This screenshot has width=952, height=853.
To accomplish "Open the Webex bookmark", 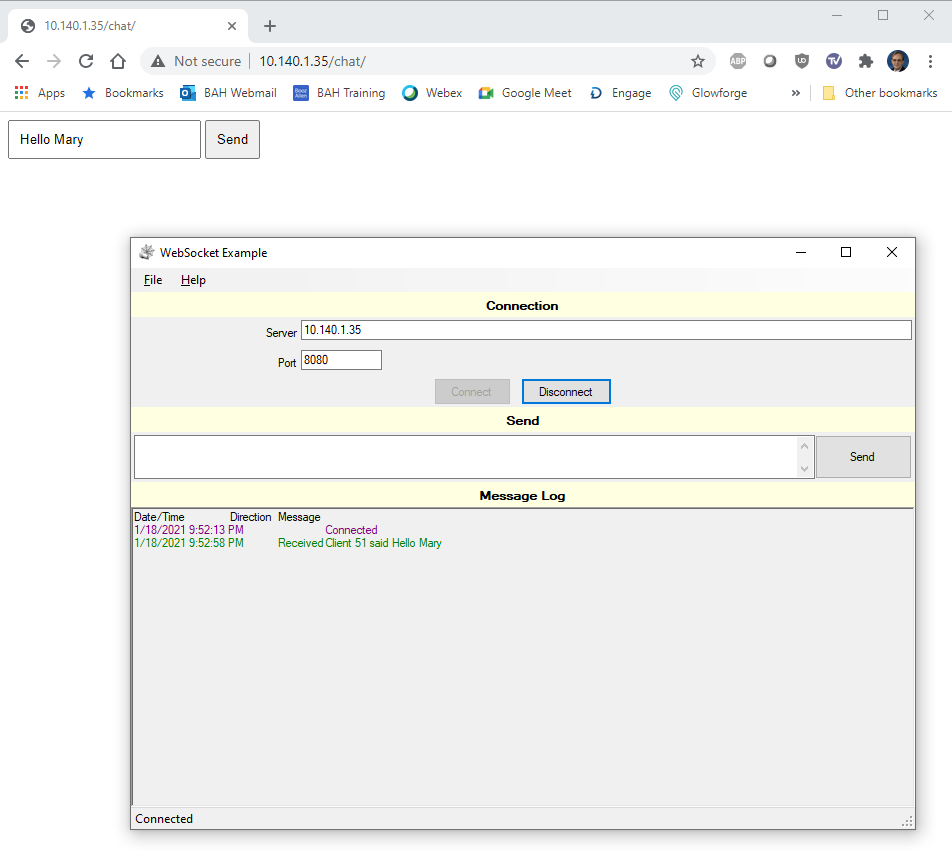I will pos(431,93).
